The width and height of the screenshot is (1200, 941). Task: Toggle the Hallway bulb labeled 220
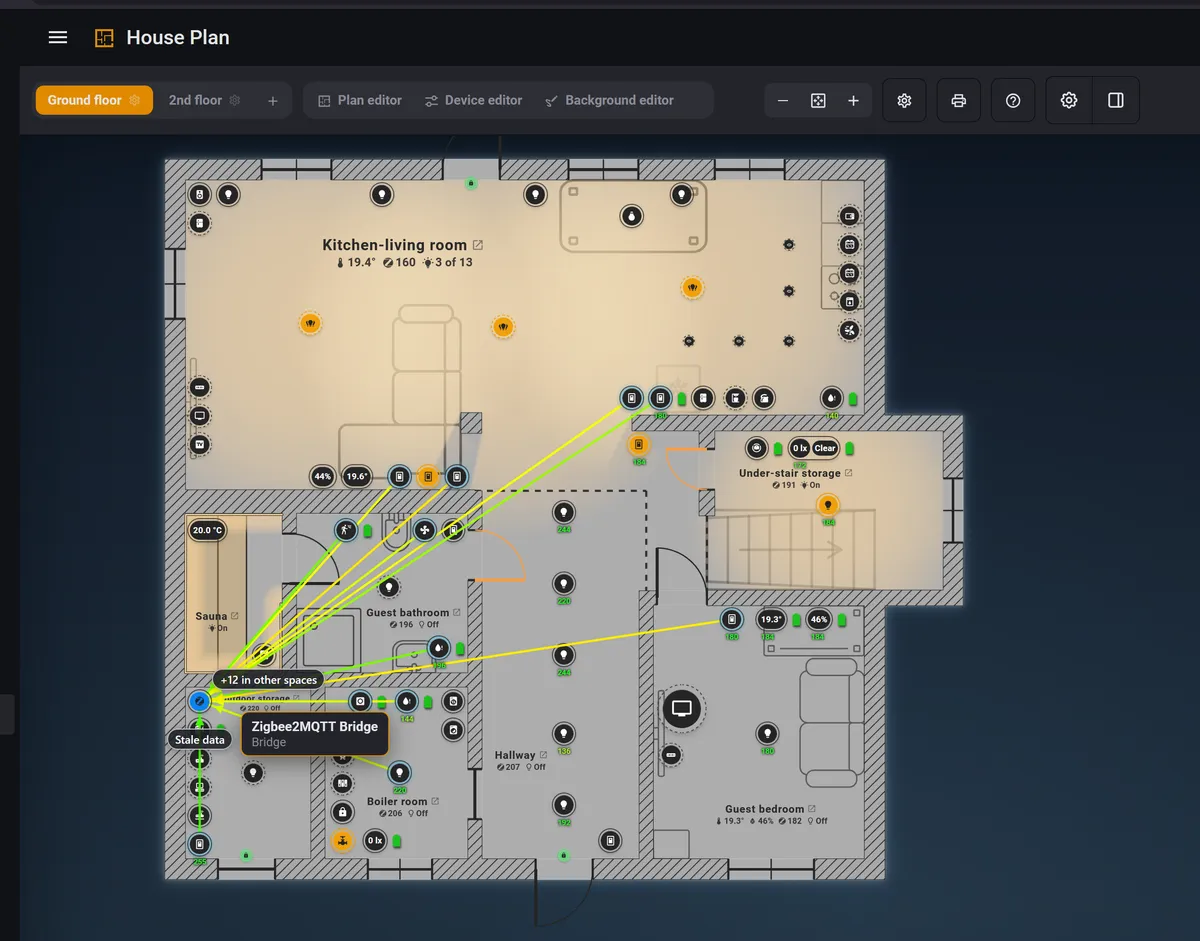click(564, 583)
